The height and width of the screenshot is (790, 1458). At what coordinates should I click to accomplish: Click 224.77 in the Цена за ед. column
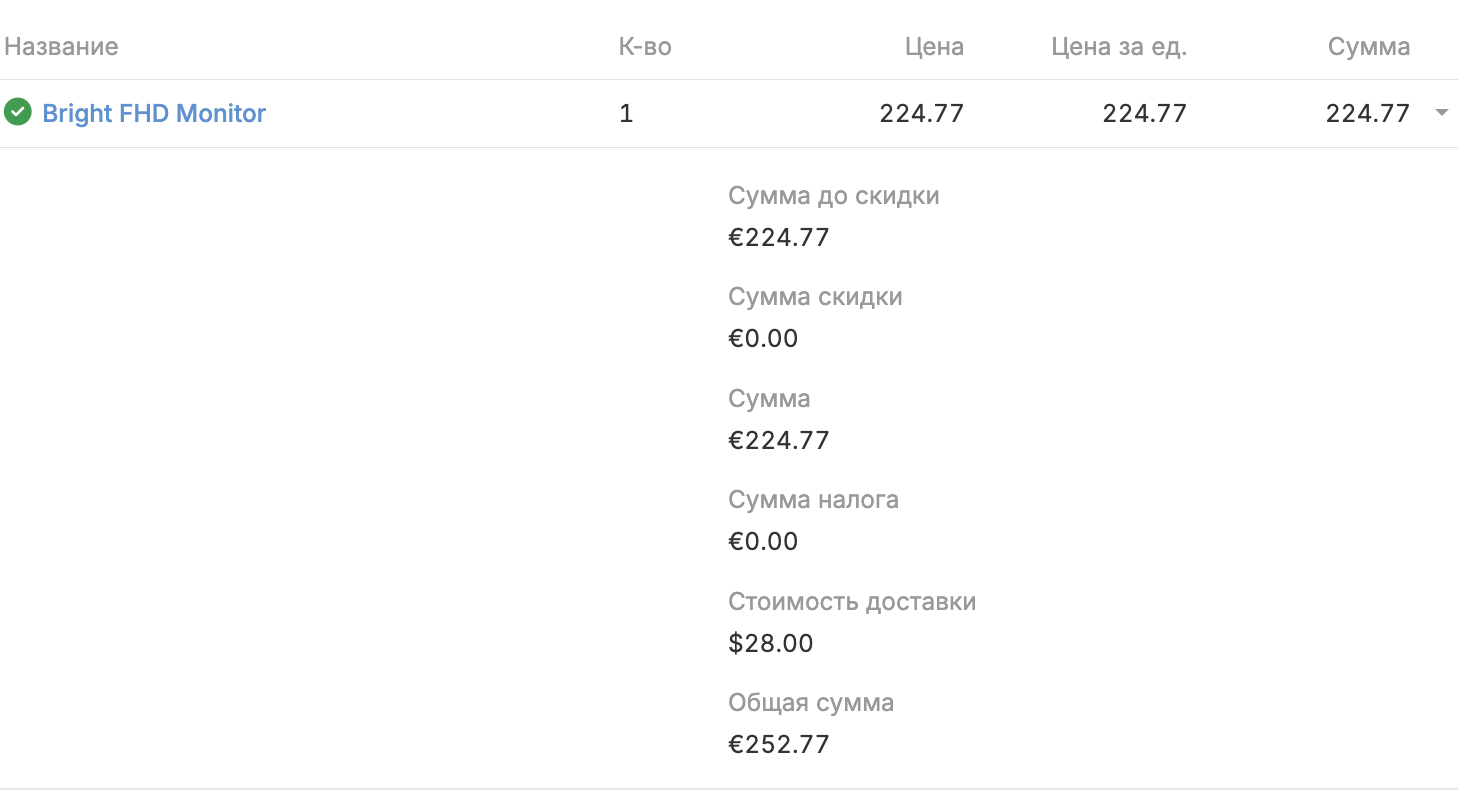[x=1144, y=113]
